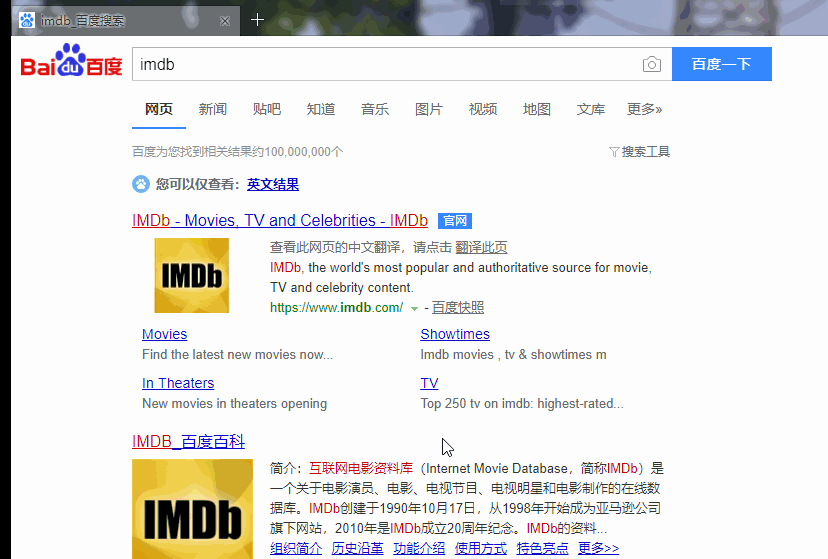Switch to the 视频 tab

tap(483, 109)
